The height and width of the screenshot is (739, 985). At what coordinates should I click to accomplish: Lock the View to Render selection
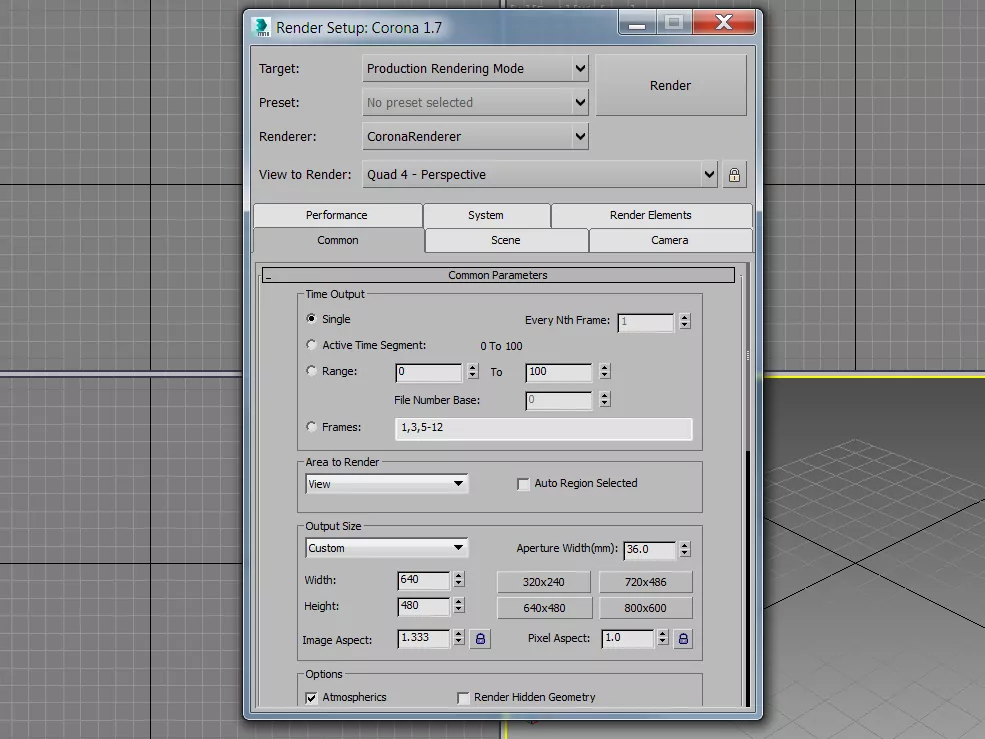coord(734,175)
